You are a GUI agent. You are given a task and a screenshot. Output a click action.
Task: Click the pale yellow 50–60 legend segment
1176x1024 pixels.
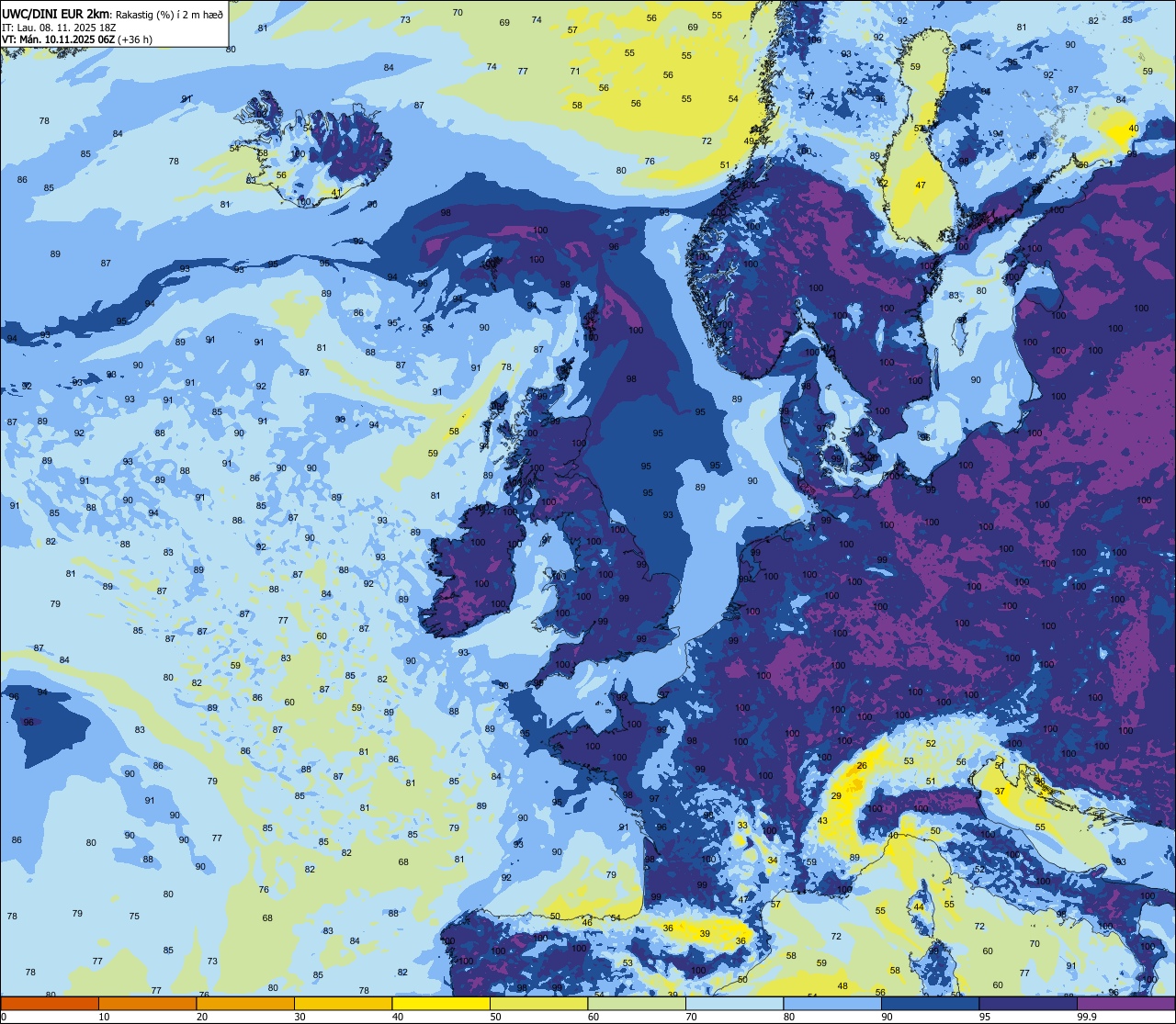coord(538,1003)
